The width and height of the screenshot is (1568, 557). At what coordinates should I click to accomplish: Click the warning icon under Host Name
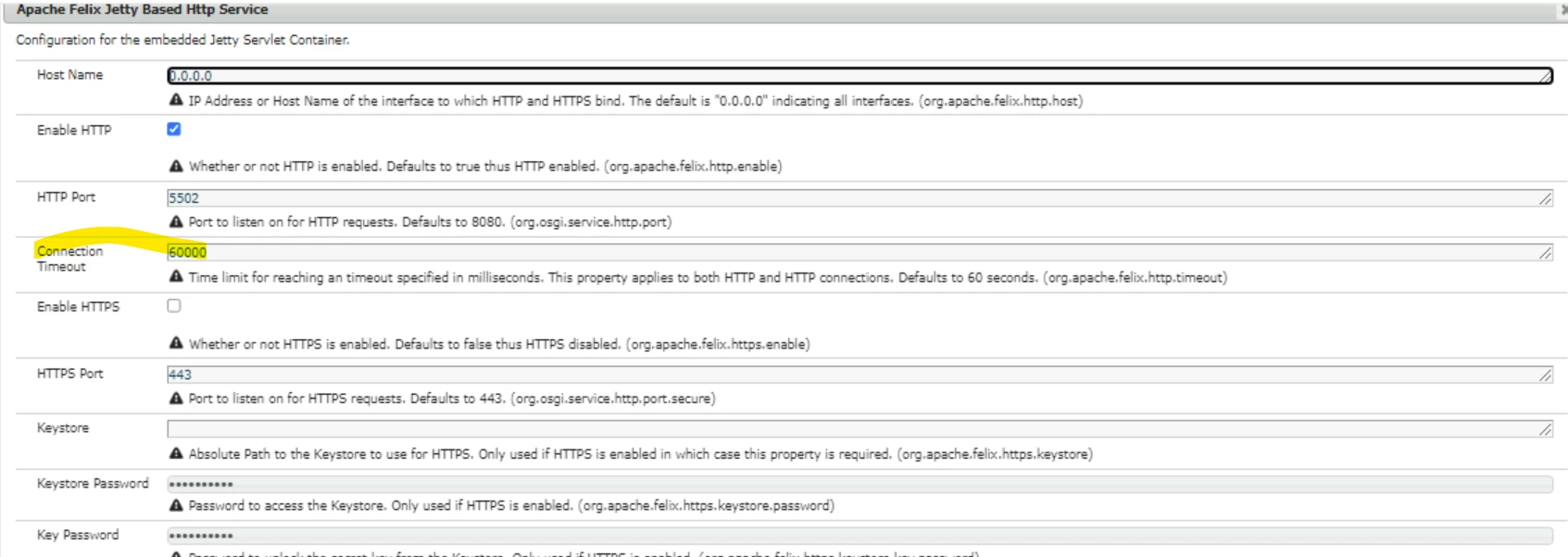(x=176, y=100)
